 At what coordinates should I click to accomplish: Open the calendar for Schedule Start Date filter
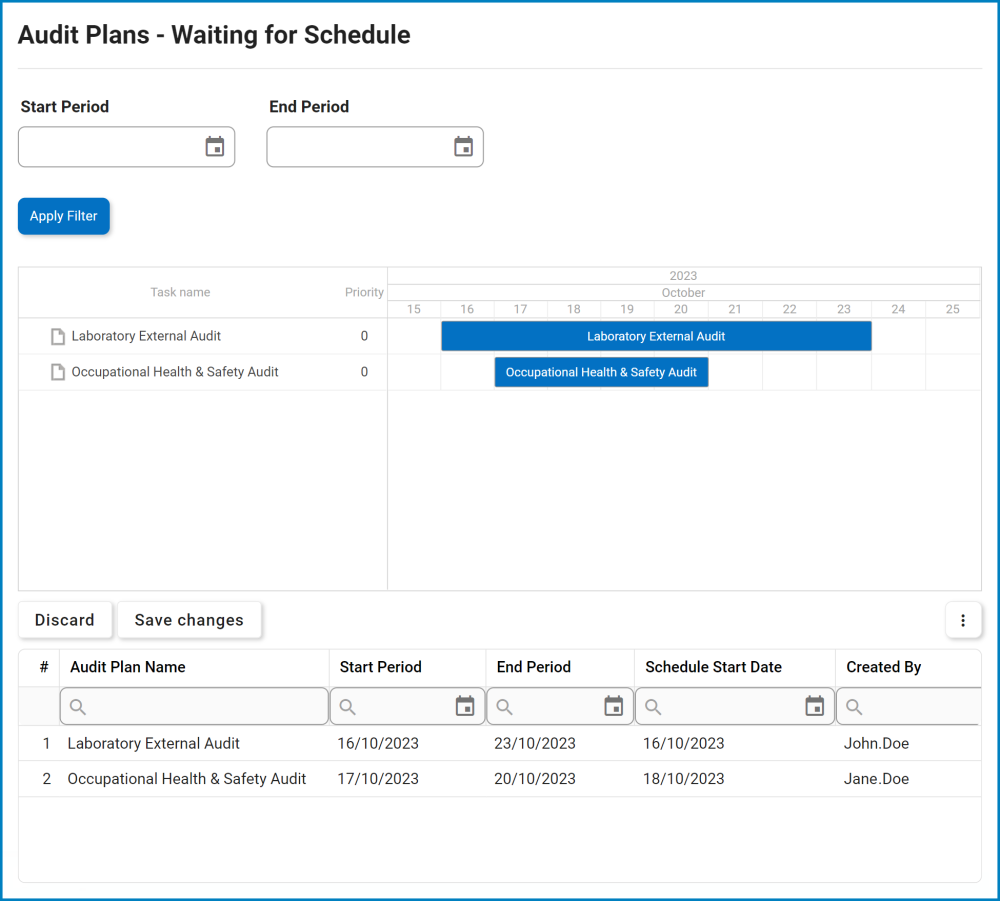click(815, 706)
